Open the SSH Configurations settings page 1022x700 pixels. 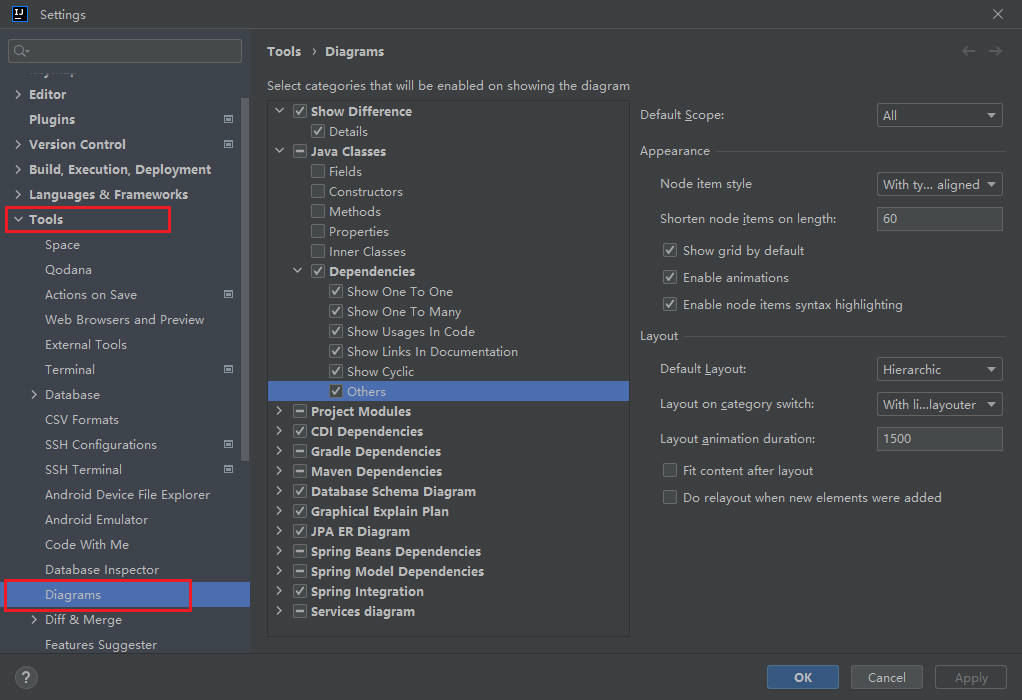coord(101,444)
